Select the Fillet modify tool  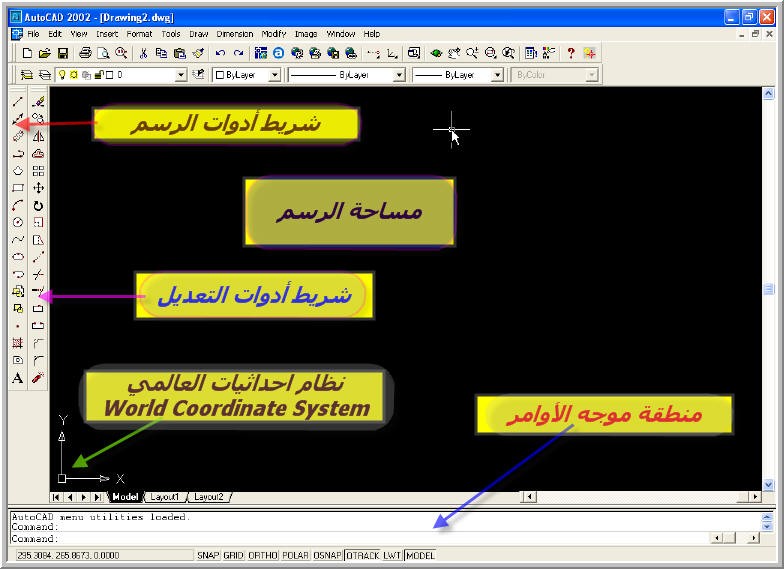click(x=38, y=360)
